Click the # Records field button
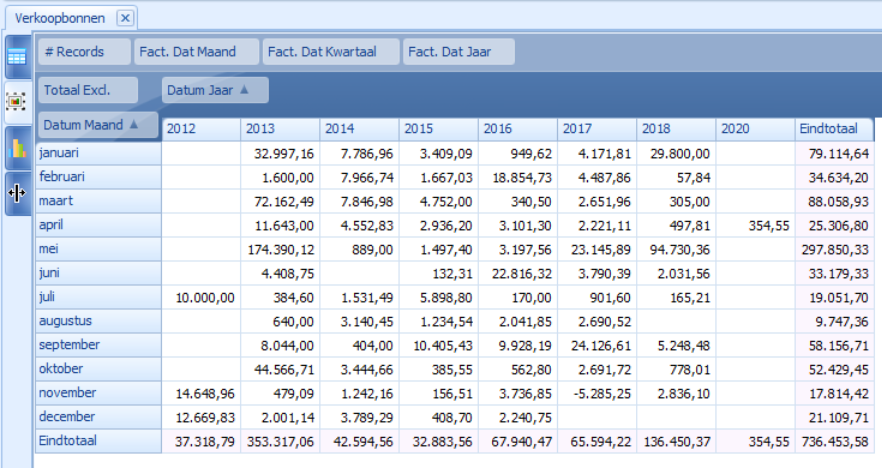Viewport: 882px width, 468px height. coord(84,52)
